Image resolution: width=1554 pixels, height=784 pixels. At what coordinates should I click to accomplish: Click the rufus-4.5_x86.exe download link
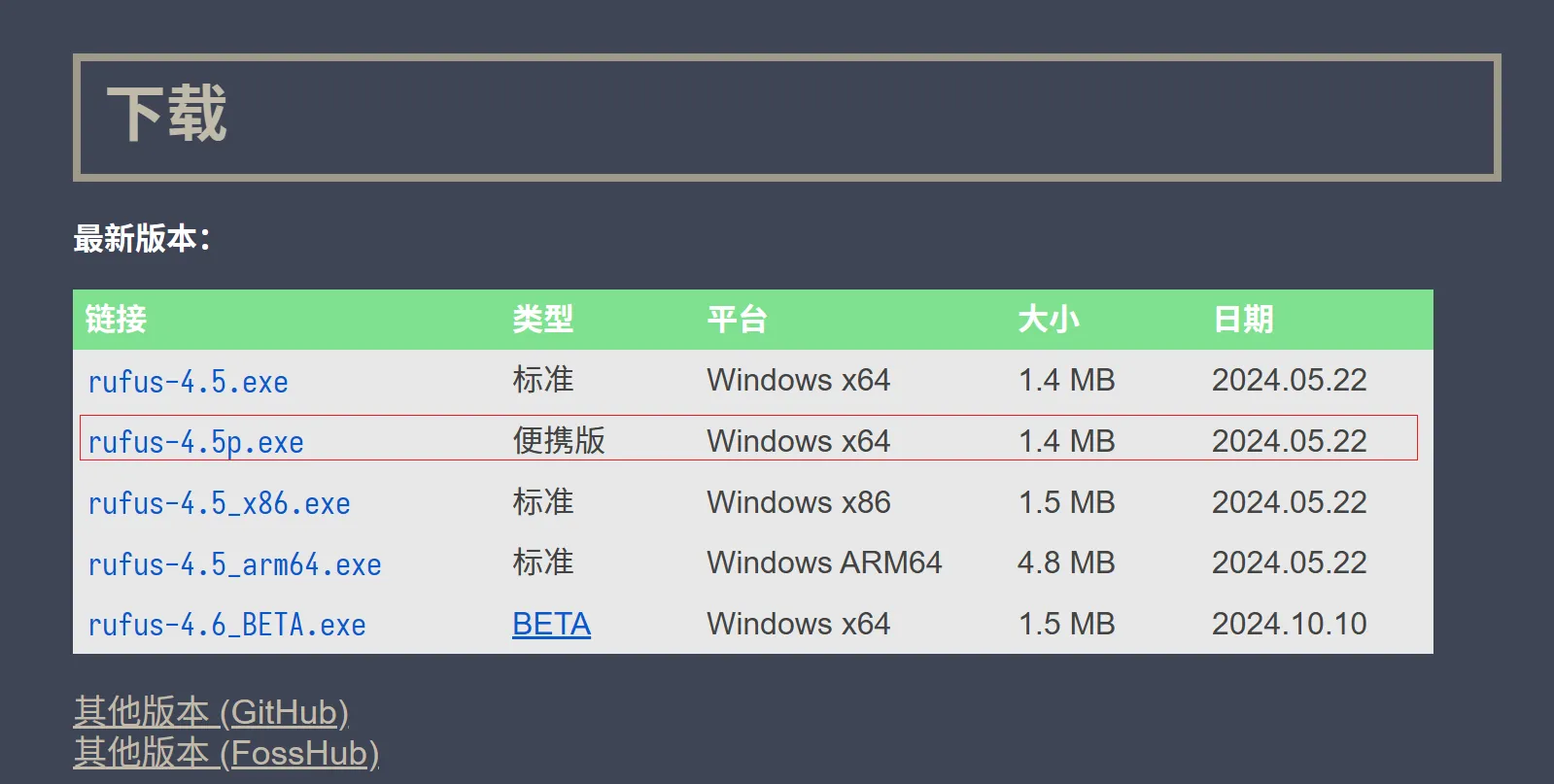click(219, 503)
